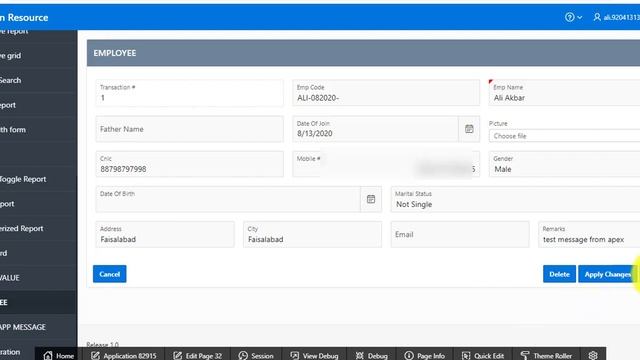Open the Gender dropdown

(564, 164)
